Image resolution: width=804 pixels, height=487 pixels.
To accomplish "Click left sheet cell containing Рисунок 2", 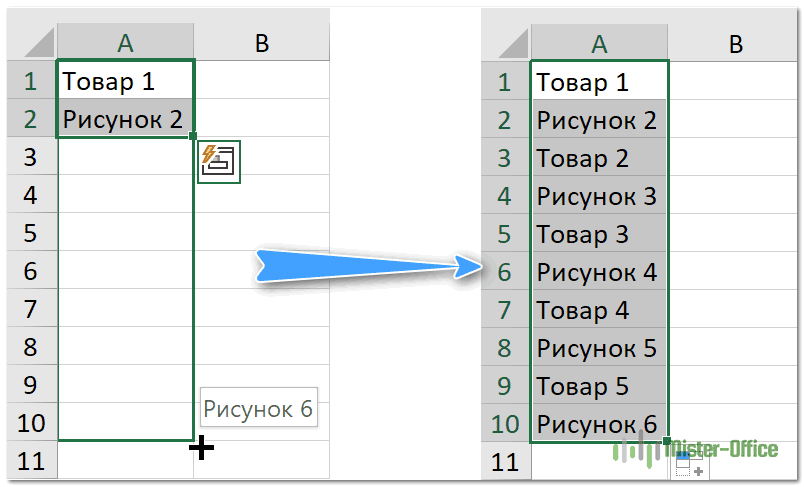I will 125,119.
